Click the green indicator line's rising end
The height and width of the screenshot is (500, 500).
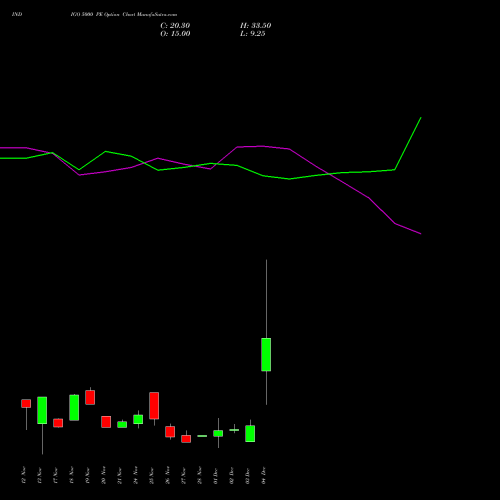(421, 118)
